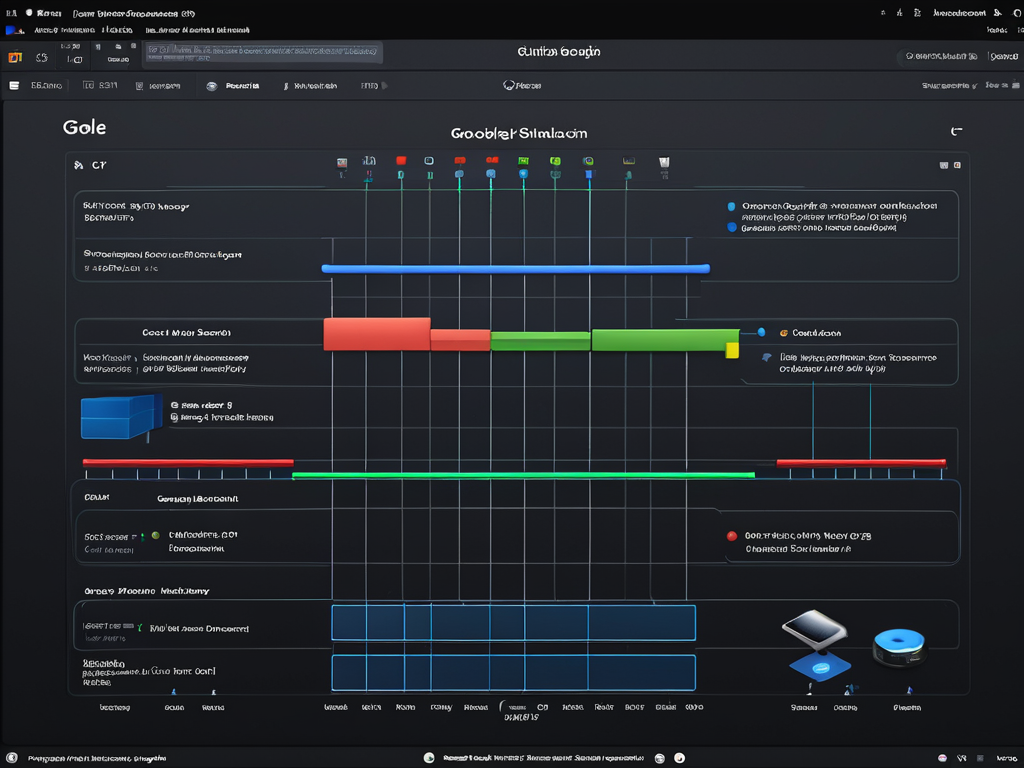
Task: Toggle the top blue radio dot in legend
Action: click(731, 207)
